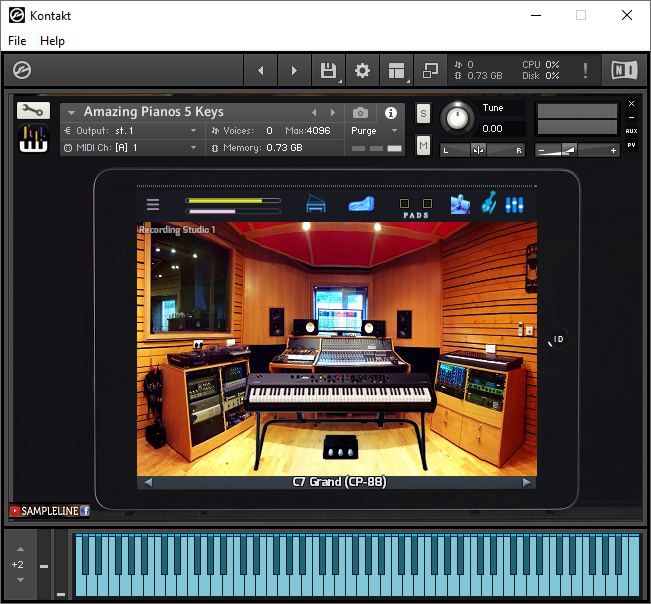Switch to previous piano with left arrow
651x604 pixels.
click(x=148, y=482)
